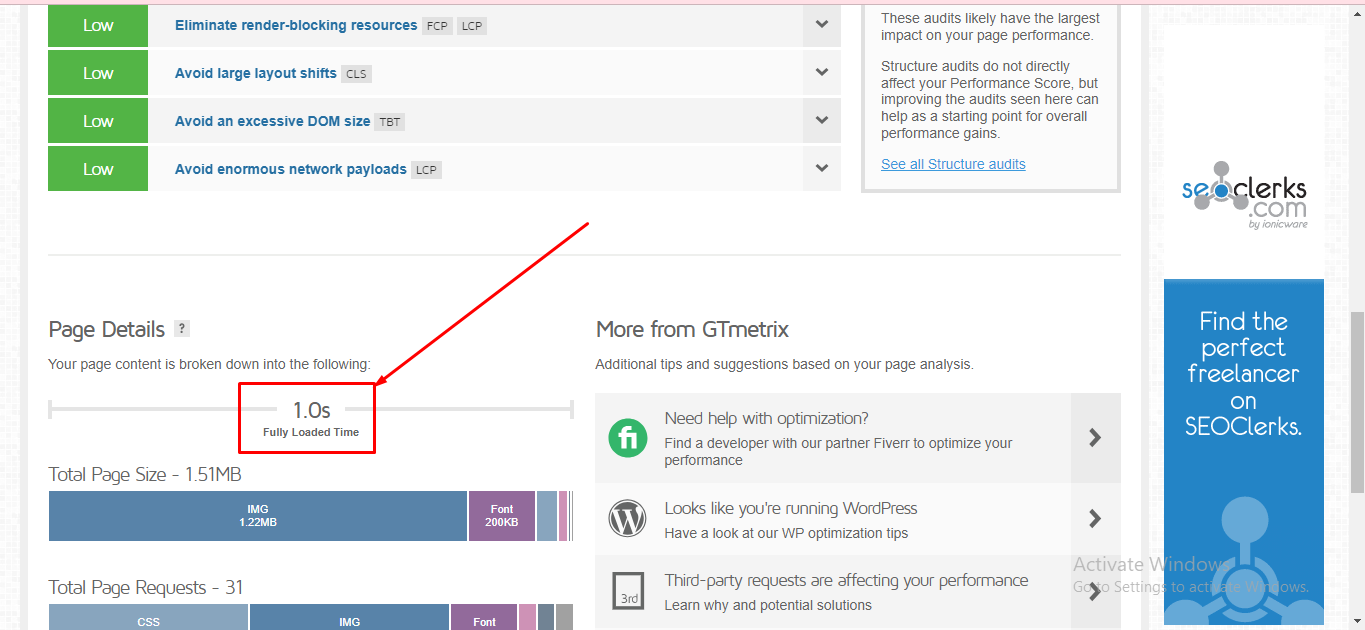Click the CSS segment in Total Page Requests
1365x630 pixels.
(x=148, y=619)
